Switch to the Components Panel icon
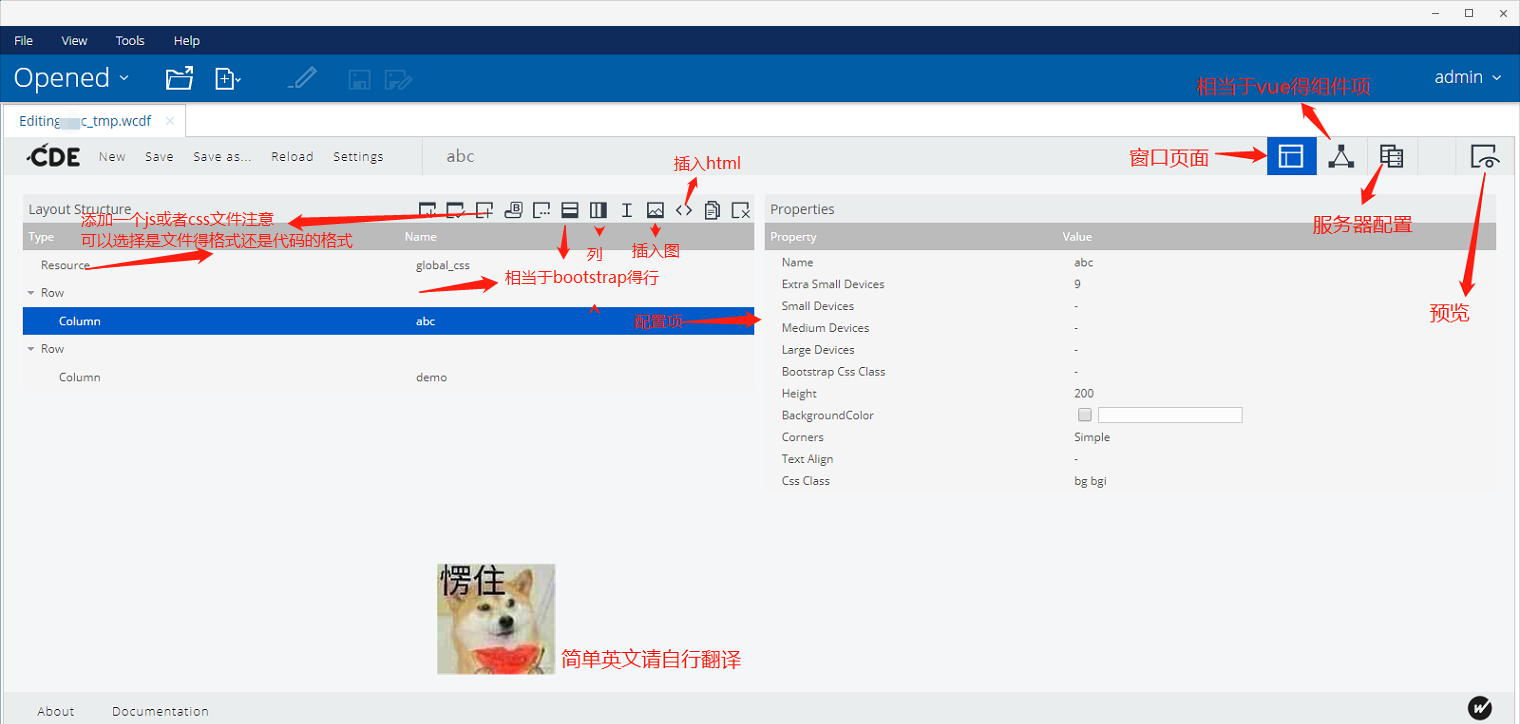This screenshot has height=724, width=1520. click(1341, 156)
